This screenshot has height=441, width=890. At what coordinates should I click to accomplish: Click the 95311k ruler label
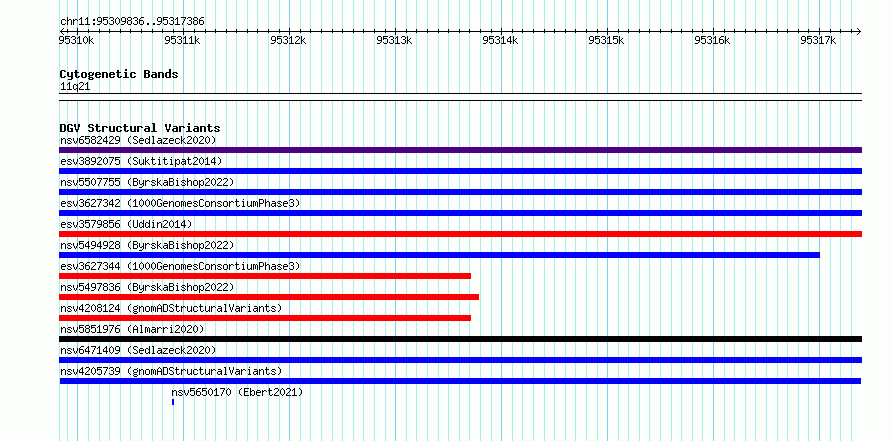point(182,40)
